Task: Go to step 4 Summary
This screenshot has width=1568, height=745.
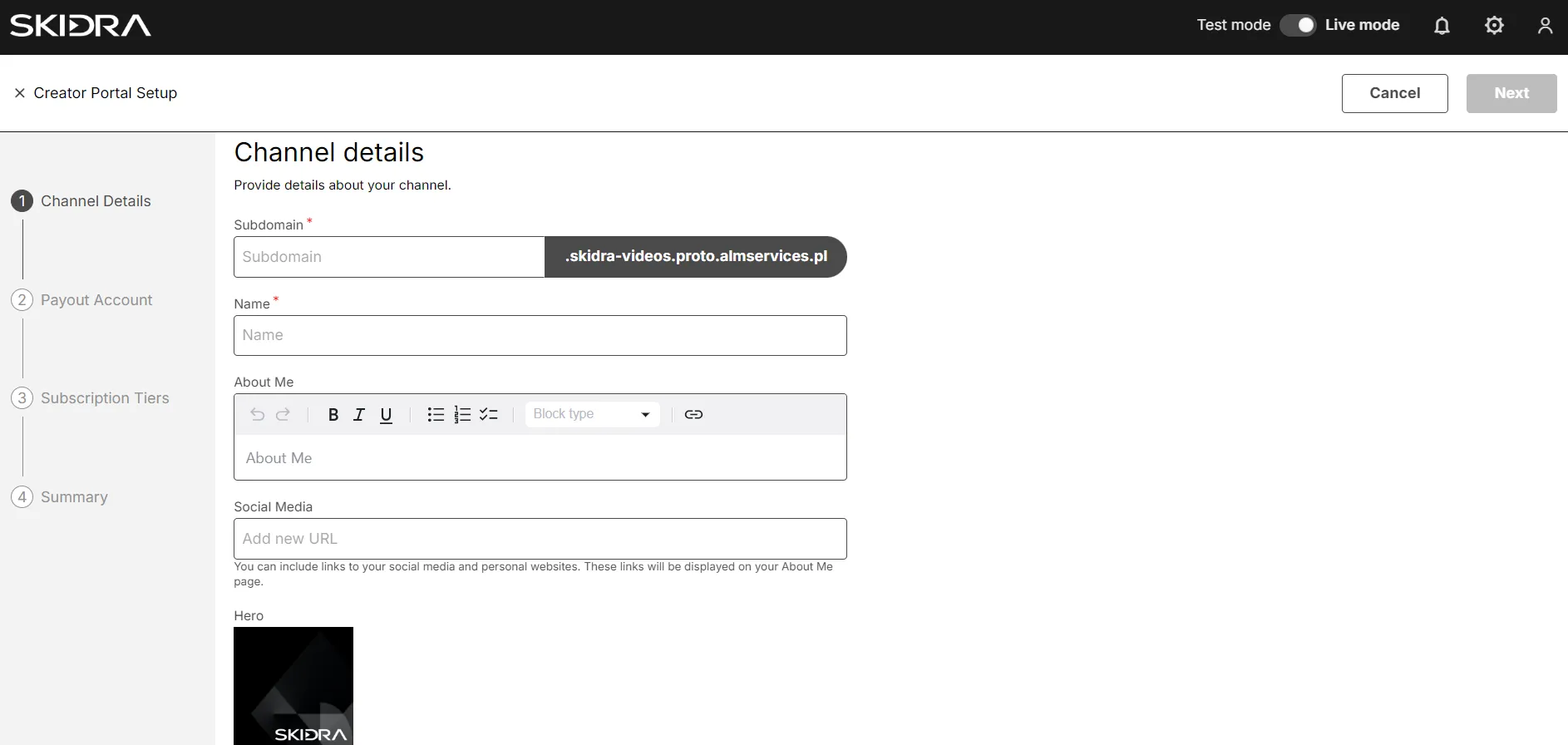Action: (59, 497)
